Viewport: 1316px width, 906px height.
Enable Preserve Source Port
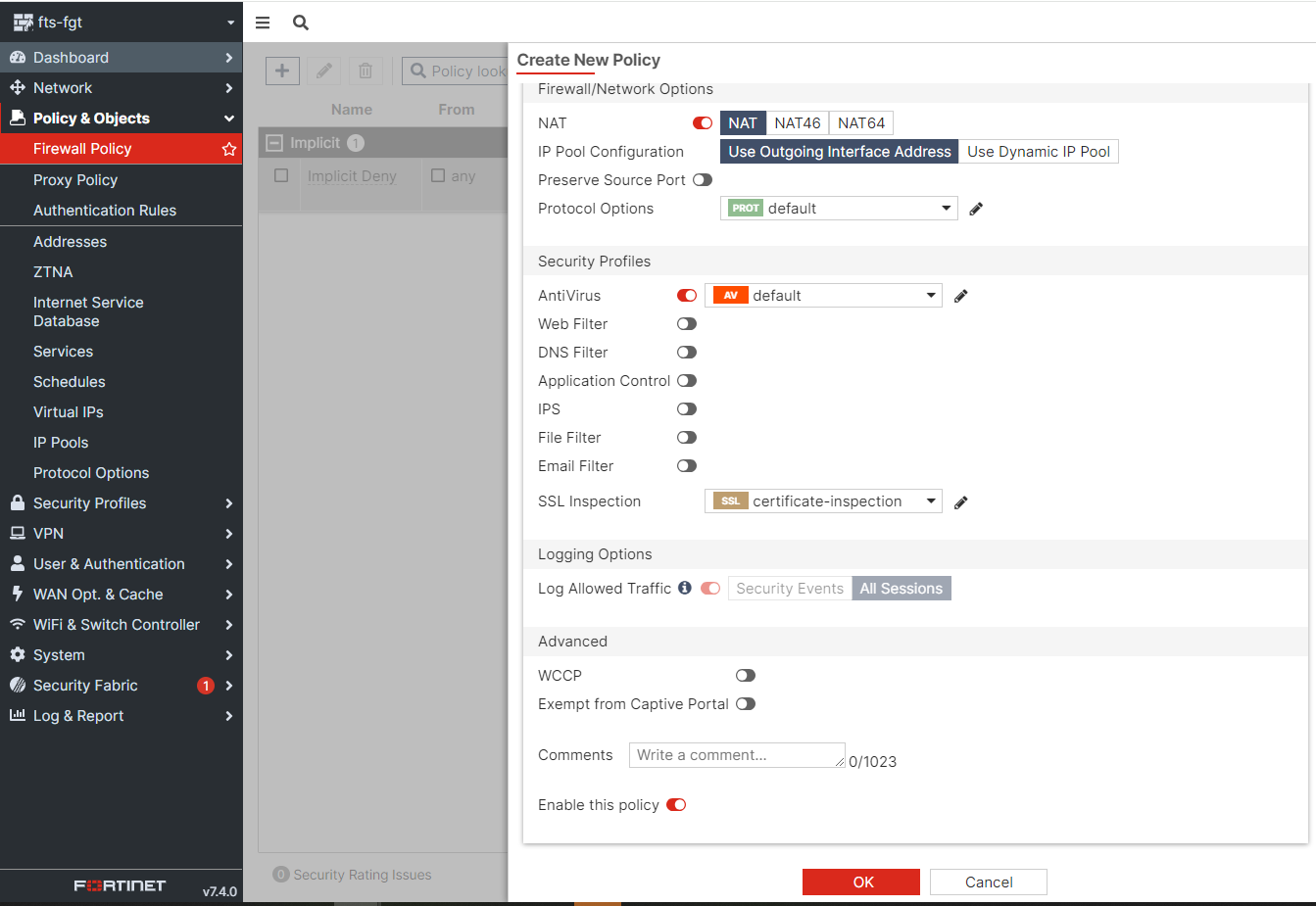[x=703, y=179]
